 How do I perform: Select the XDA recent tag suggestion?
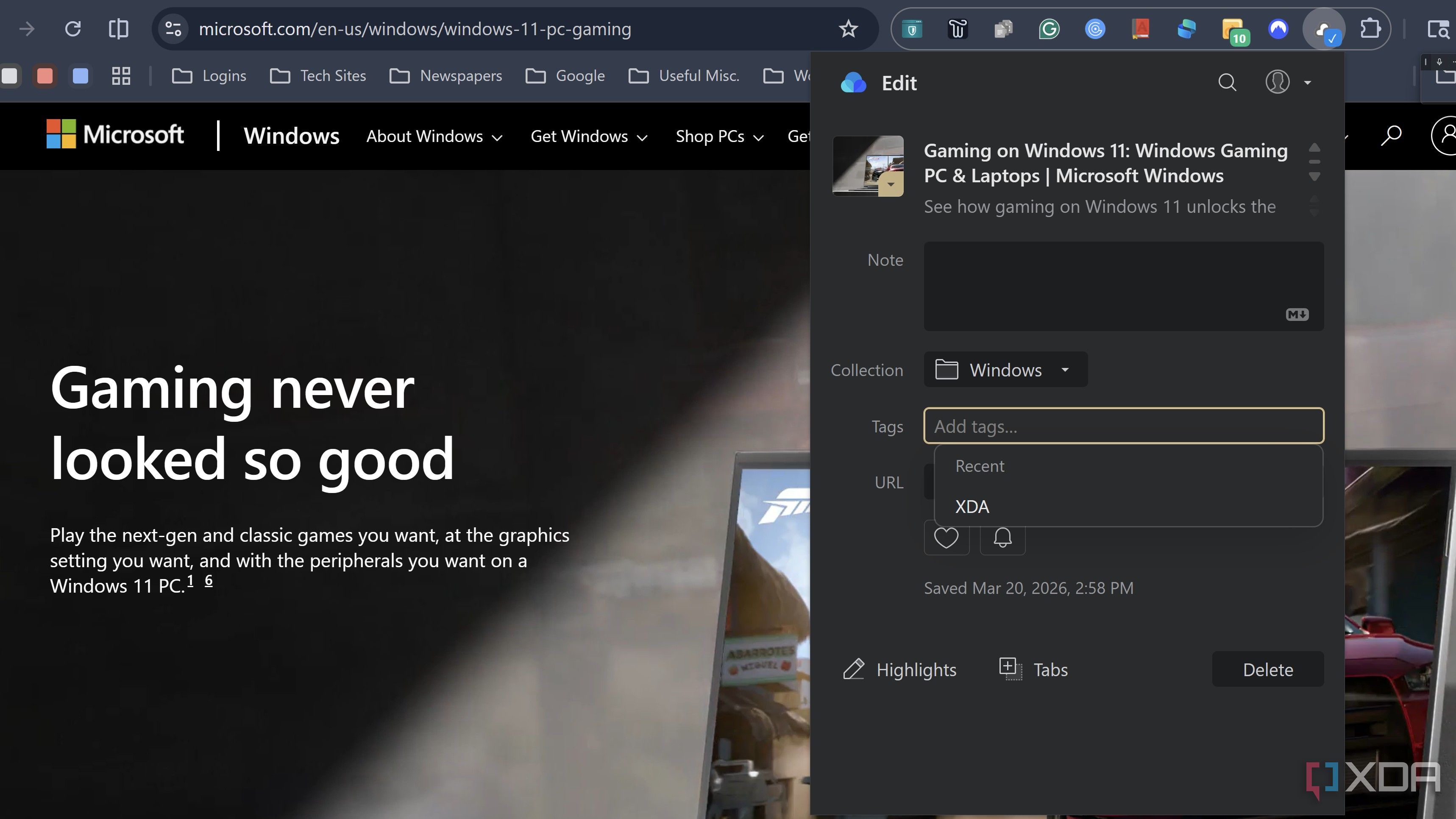pyautogui.click(x=1128, y=507)
